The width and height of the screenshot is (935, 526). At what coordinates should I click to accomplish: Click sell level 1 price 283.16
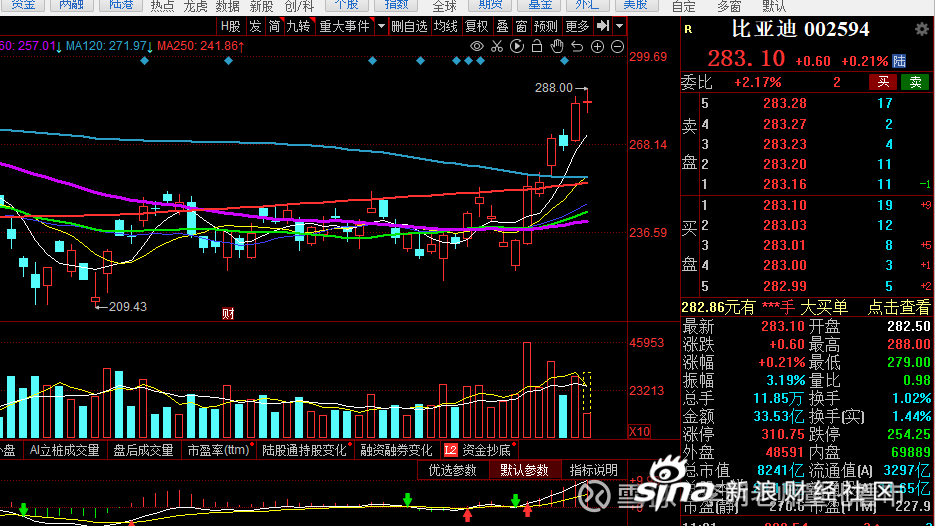point(785,184)
